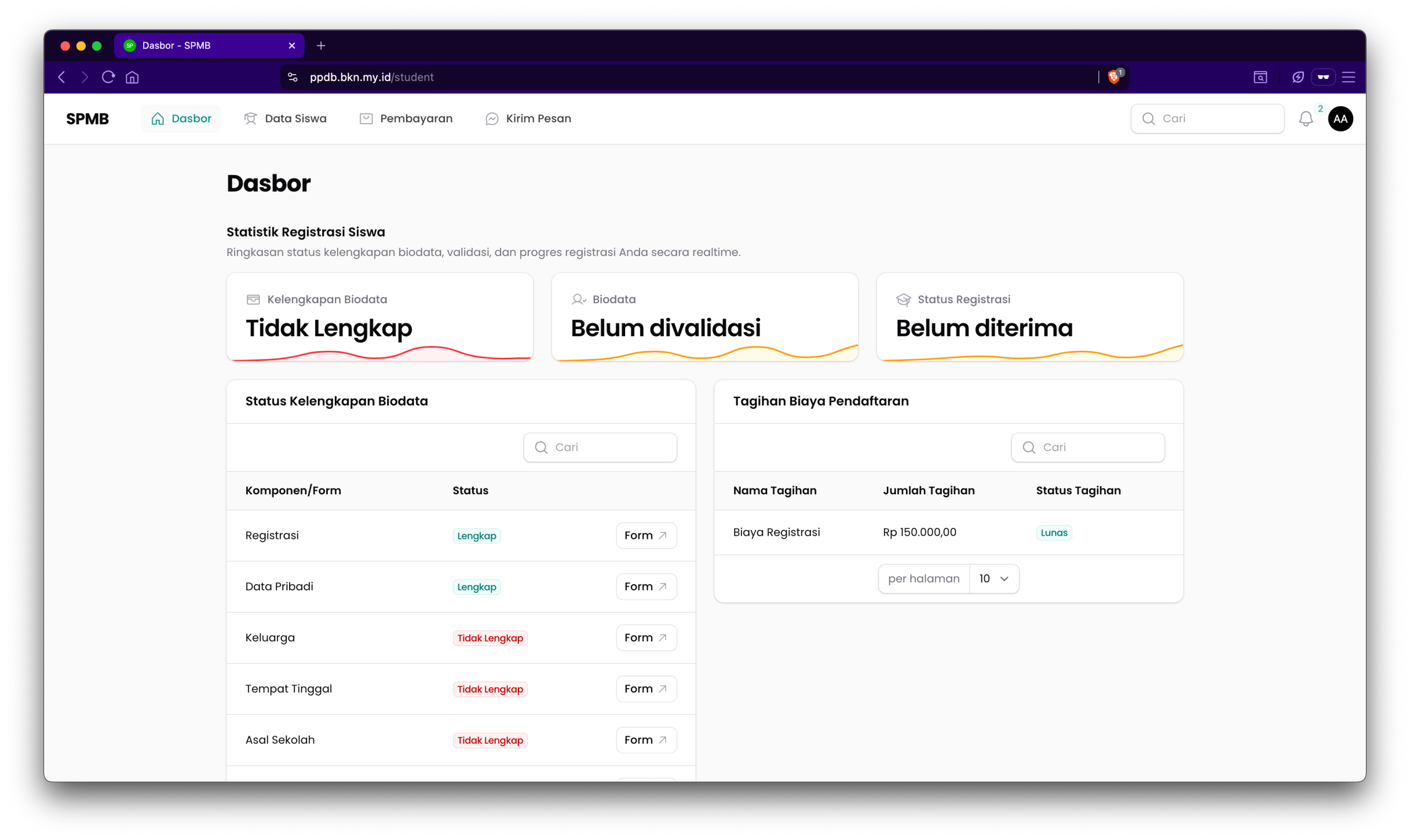Image resolution: width=1410 pixels, height=840 pixels.
Task: Open the browser hamburger menu icon
Action: click(1348, 77)
